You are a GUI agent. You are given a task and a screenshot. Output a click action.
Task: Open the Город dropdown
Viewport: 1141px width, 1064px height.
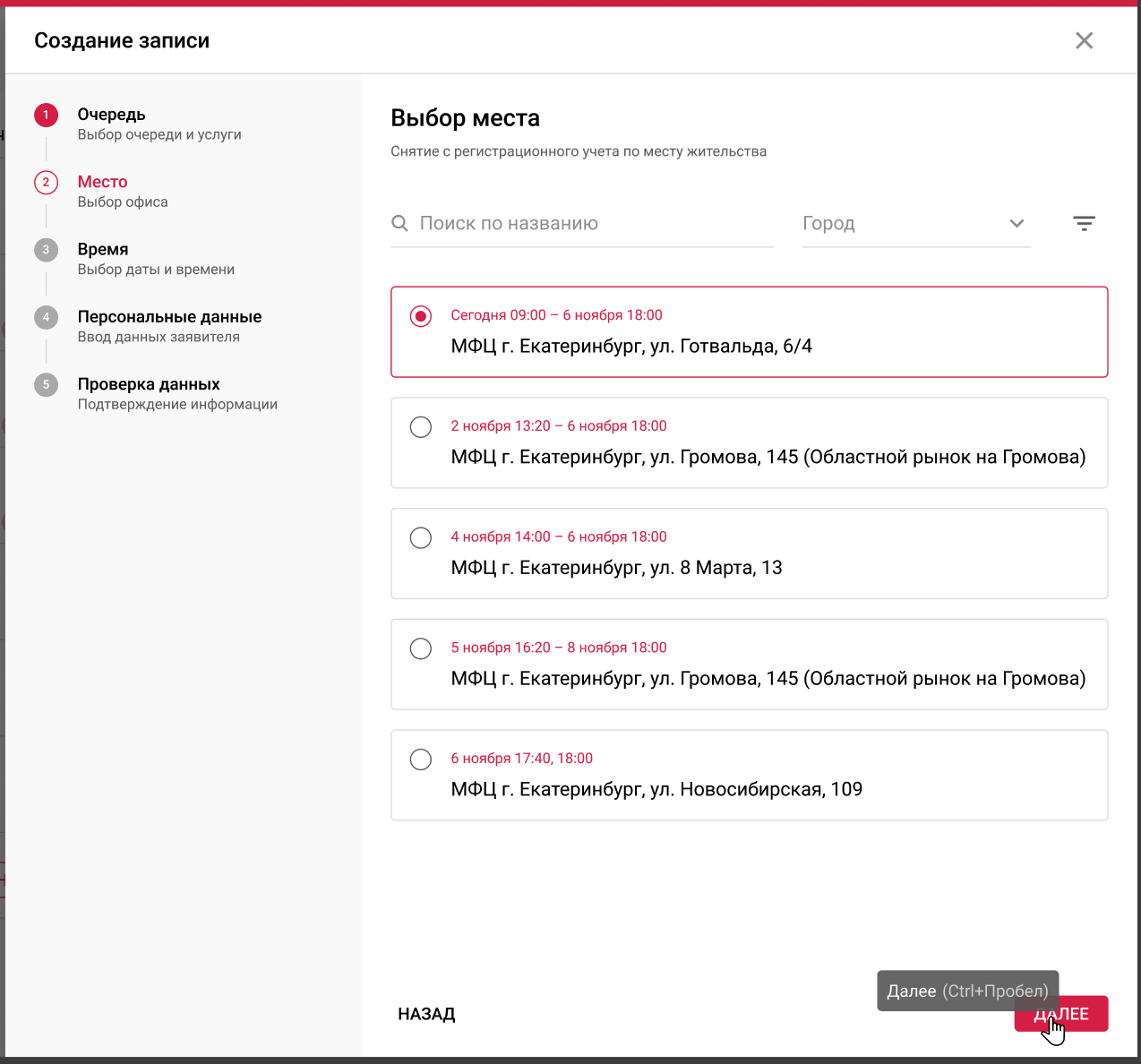tap(916, 224)
